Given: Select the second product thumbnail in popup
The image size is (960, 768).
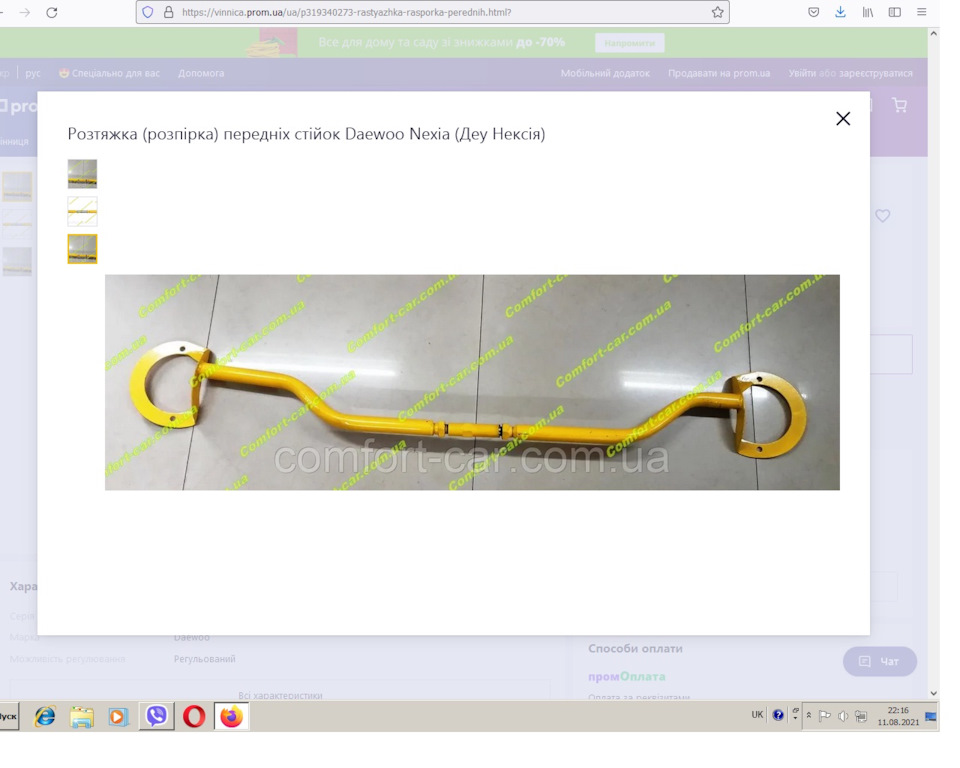Looking at the screenshot, I should 82,211.
